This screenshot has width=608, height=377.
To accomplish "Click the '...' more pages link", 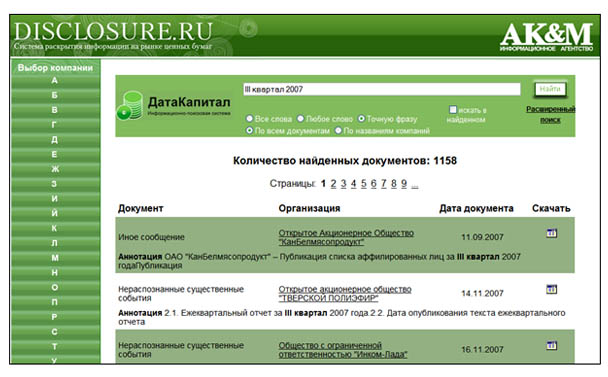I will (415, 185).
